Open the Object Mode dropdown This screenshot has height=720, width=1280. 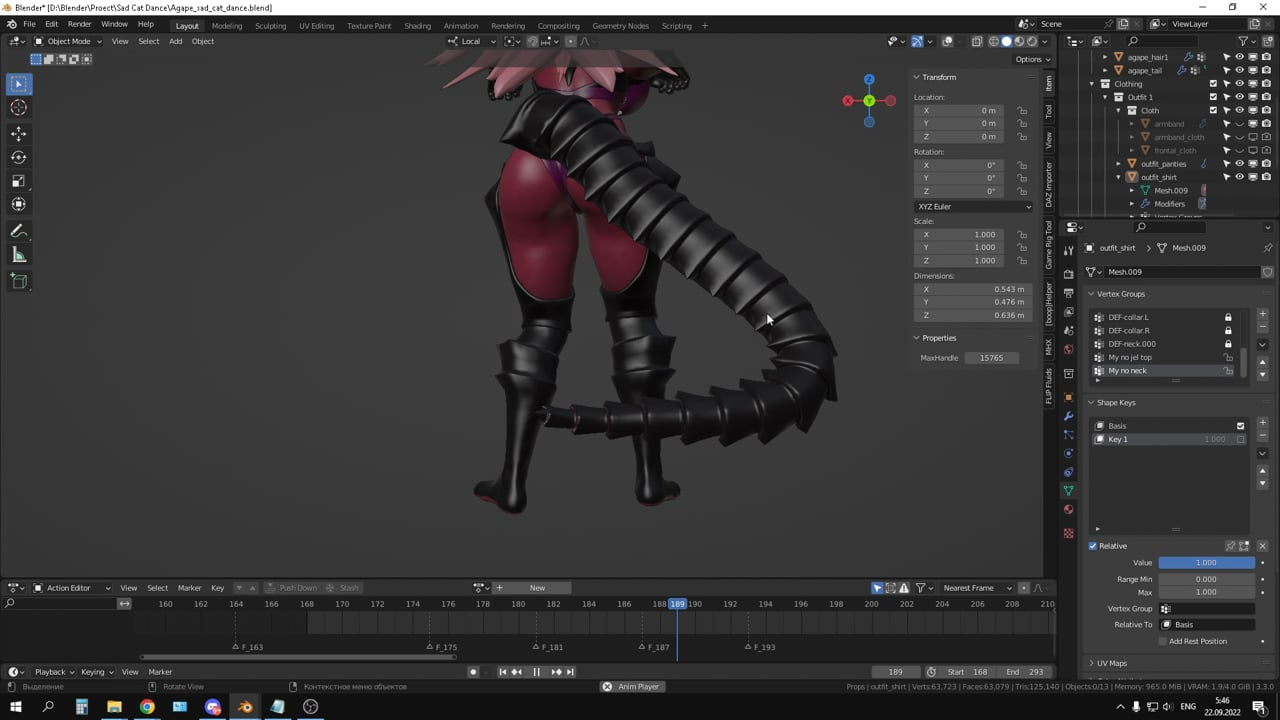click(x=68, y=41)
